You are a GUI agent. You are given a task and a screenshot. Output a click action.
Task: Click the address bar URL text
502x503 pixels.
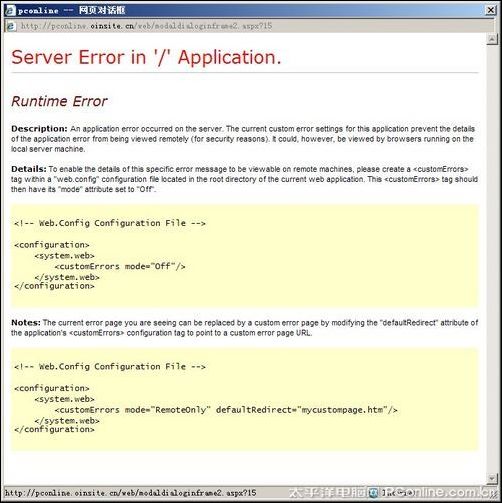tap(146, 26)
